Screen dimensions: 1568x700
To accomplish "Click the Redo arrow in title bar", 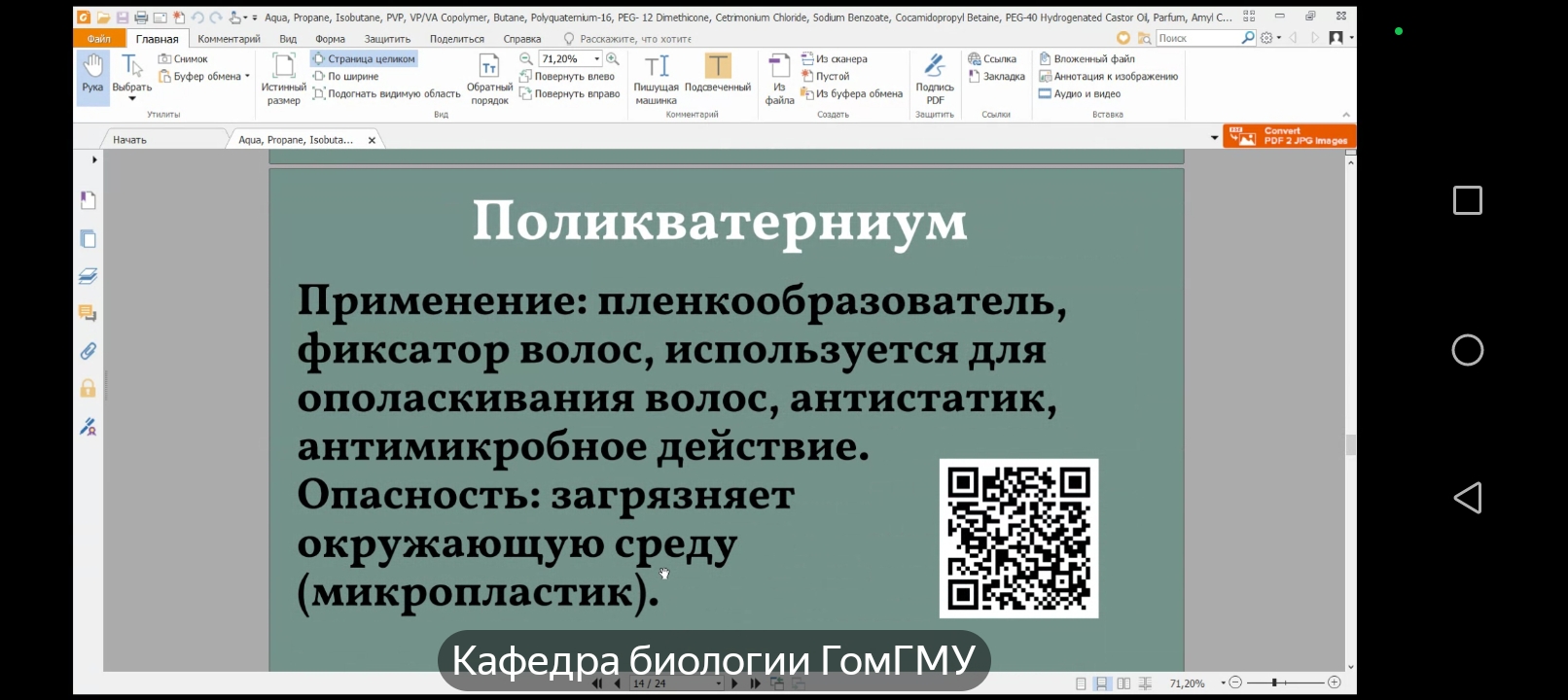I will click(216, 17).
